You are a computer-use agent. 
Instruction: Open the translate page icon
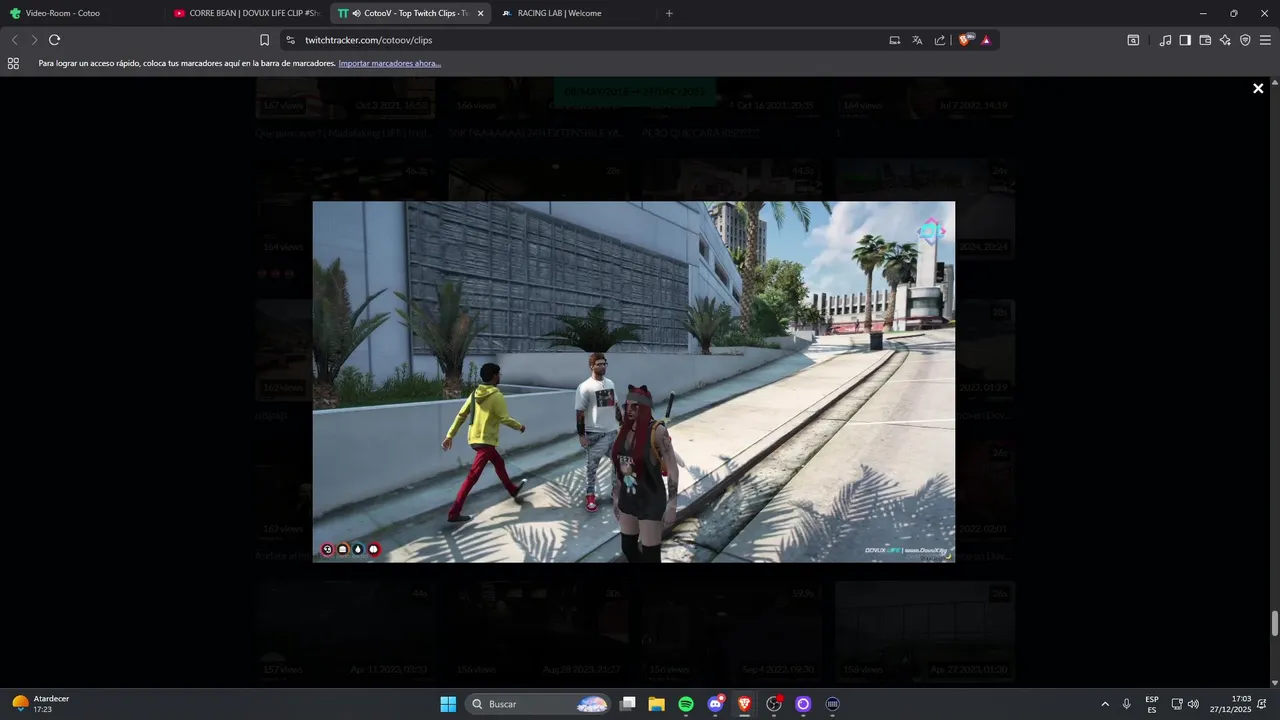(917, 40)
